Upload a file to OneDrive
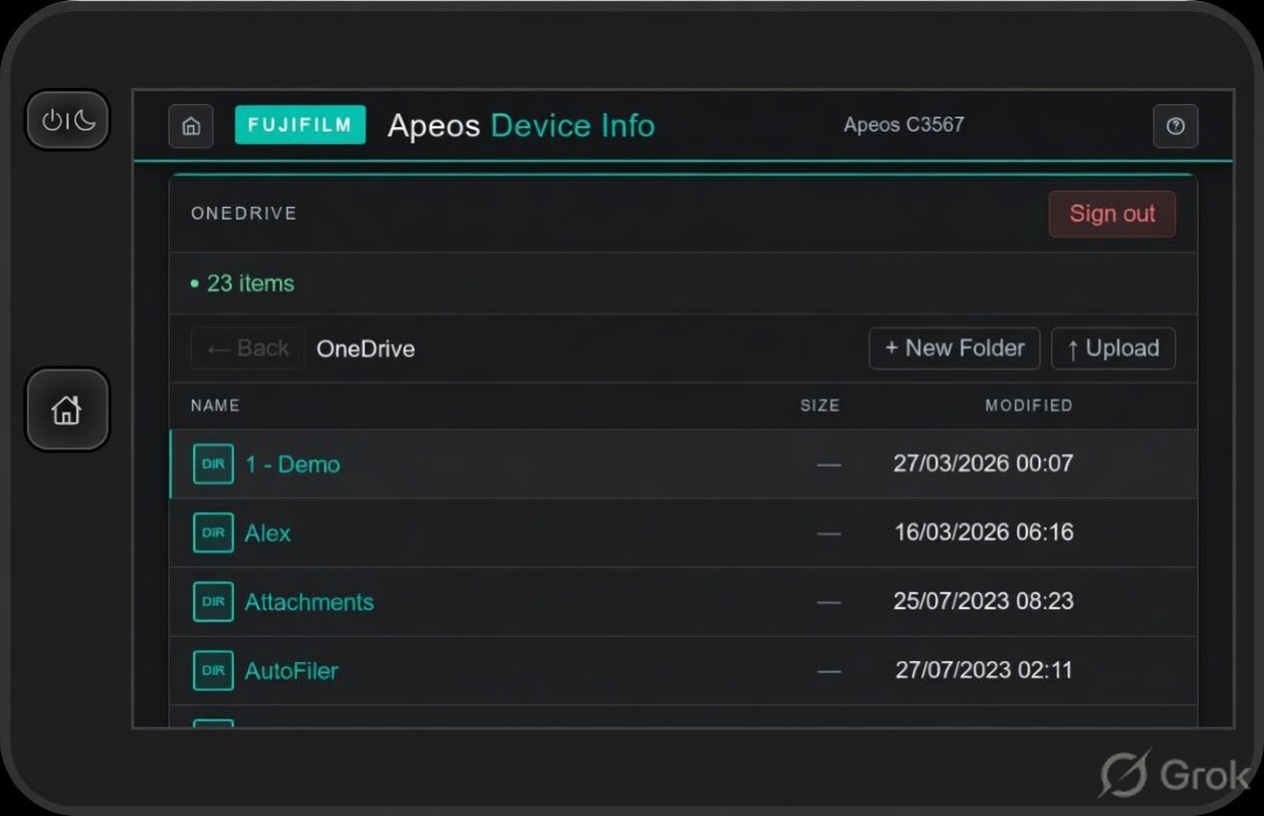Viewport: 1264px width, 816px height. pos(1113,349)
